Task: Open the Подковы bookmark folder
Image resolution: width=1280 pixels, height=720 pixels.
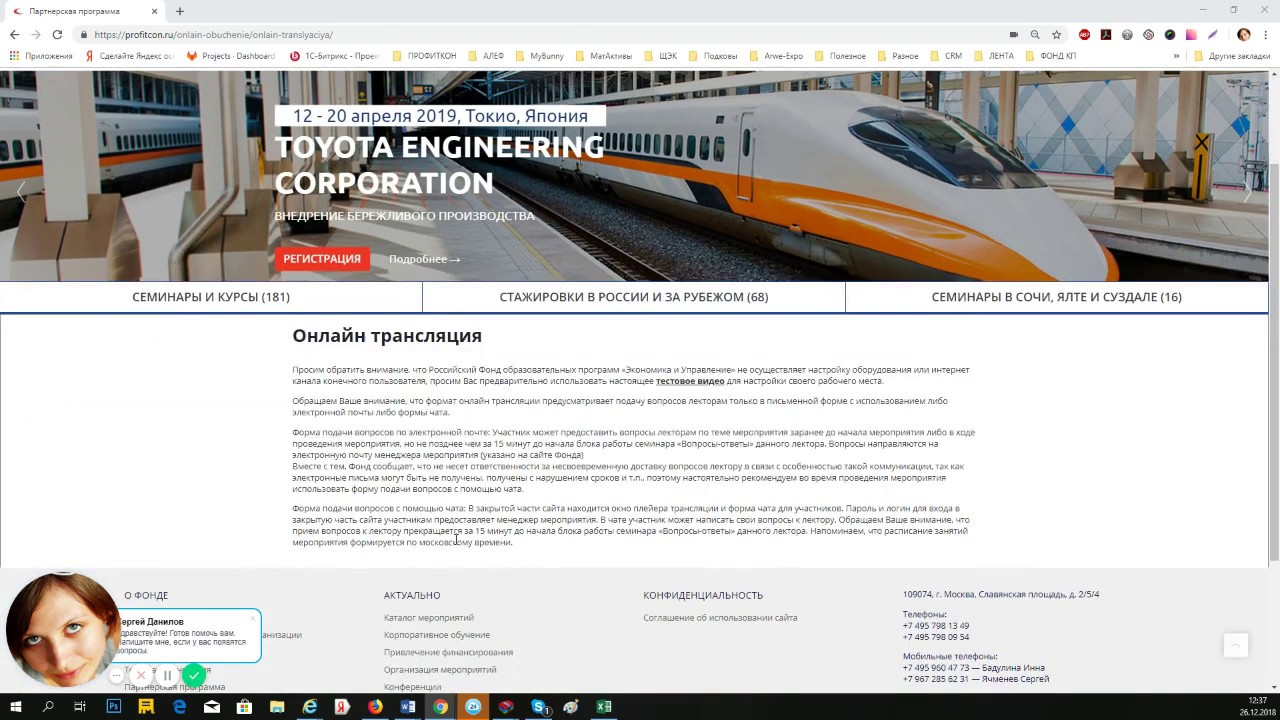Action: 713,56
